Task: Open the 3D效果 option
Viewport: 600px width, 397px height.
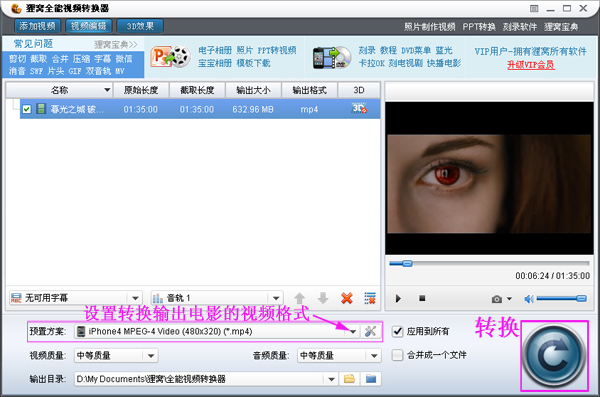Action: [140, 26]
